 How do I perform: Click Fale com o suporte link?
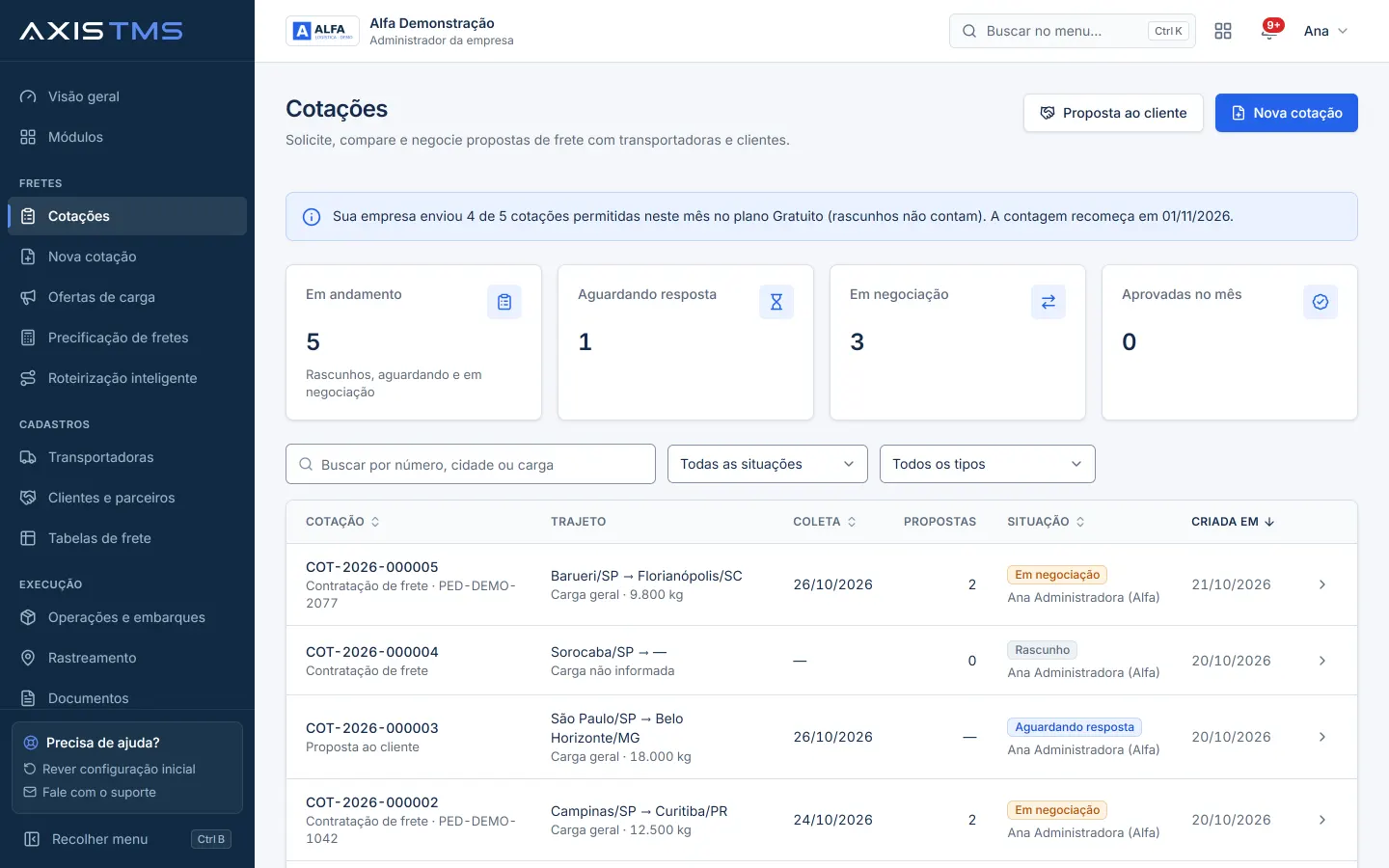(x=90, y=792)
